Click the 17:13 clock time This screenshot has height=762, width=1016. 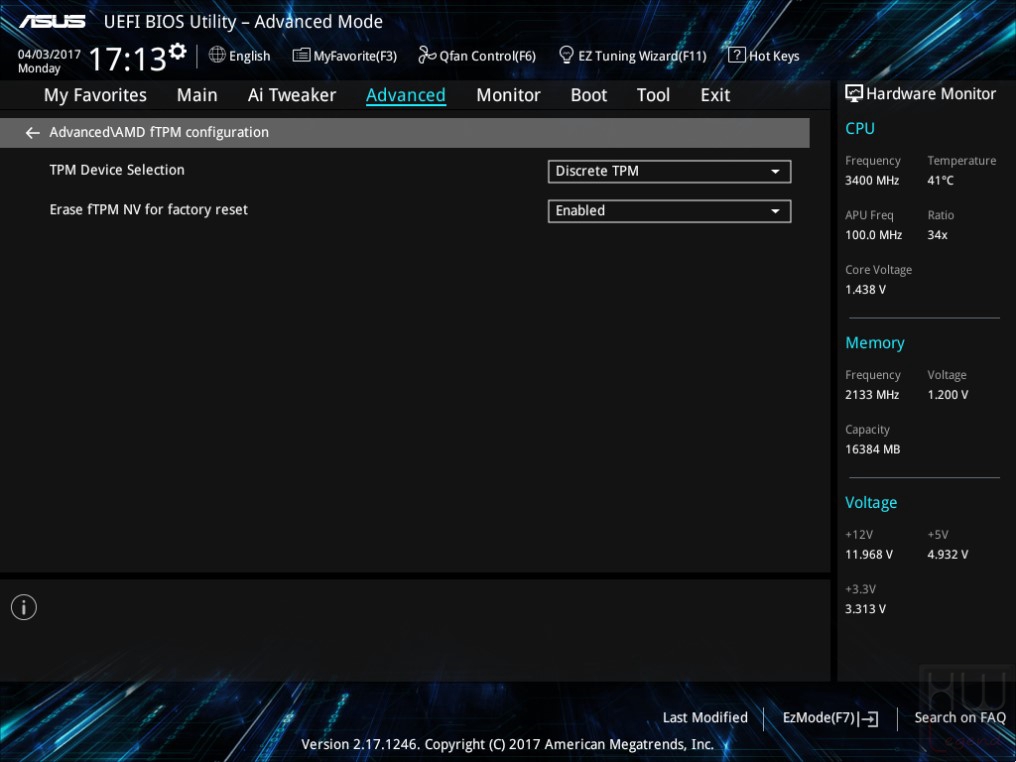128,60
